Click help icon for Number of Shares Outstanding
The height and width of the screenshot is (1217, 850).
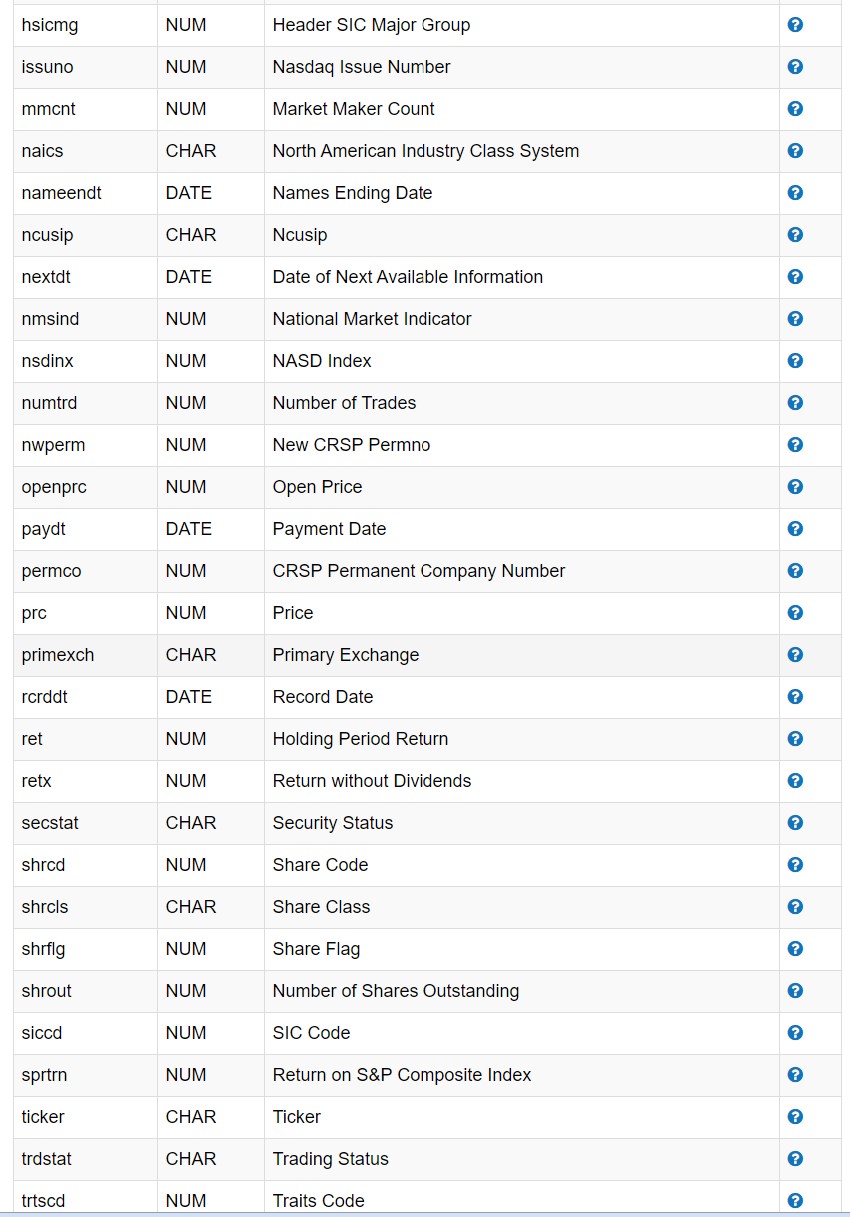click(x=795, y=991)
